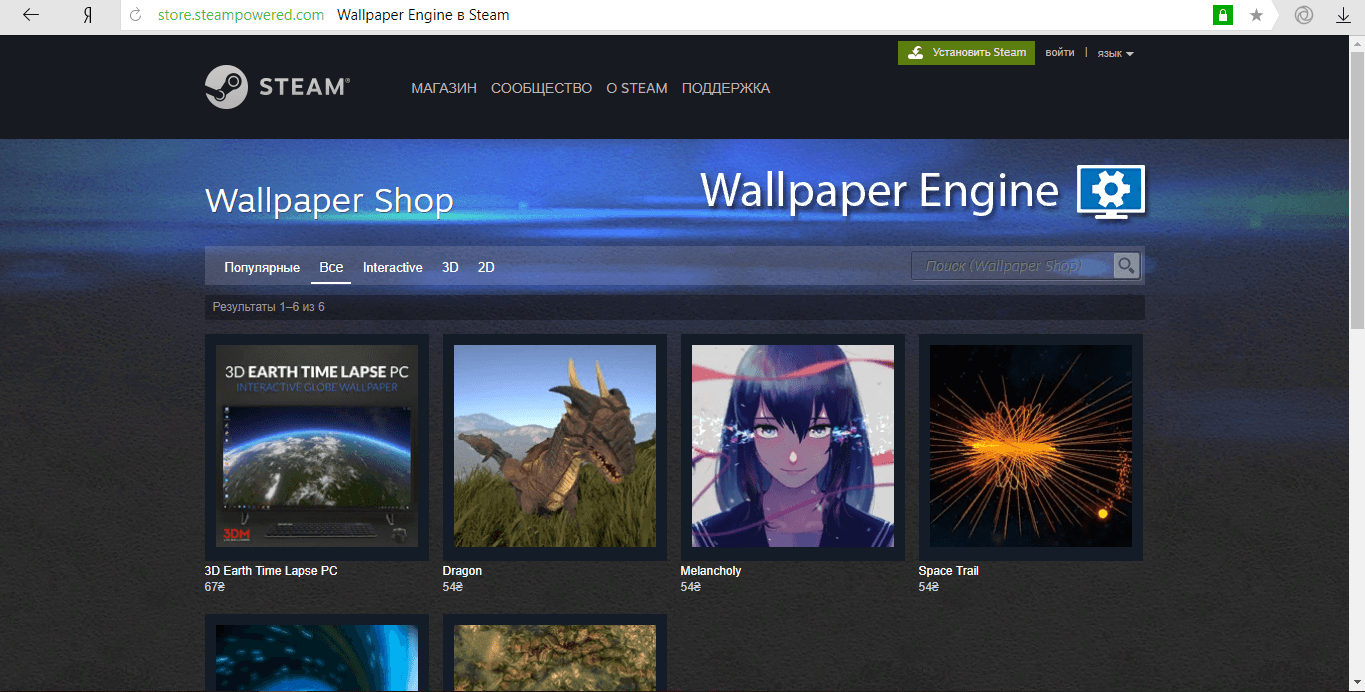Viewport: 1365px width, 692px height.
Task: Open the Yandex home button
Action: pyautogui.click(x=87, y=15)
